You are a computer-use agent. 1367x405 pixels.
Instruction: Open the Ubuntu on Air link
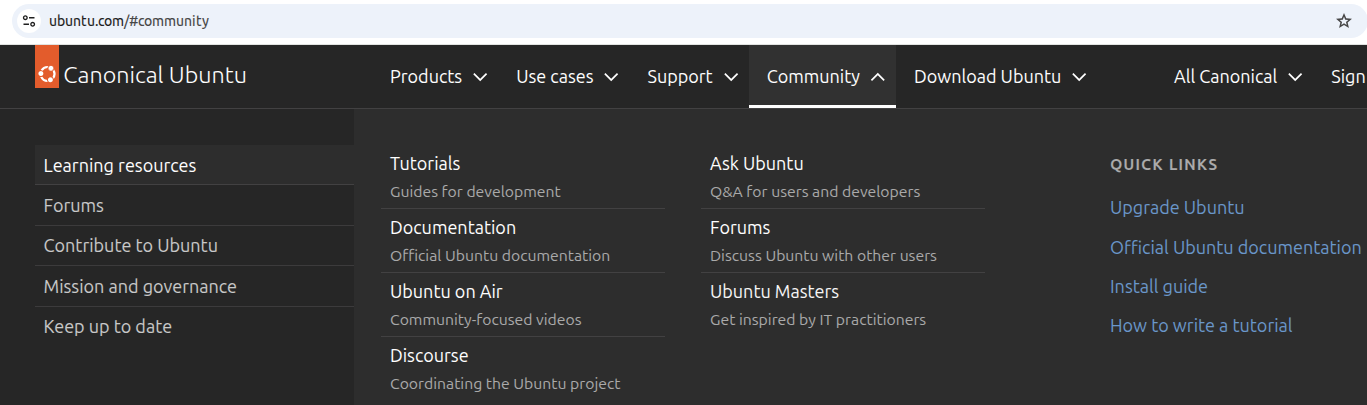pyautogui.click(x=446, y=291)
